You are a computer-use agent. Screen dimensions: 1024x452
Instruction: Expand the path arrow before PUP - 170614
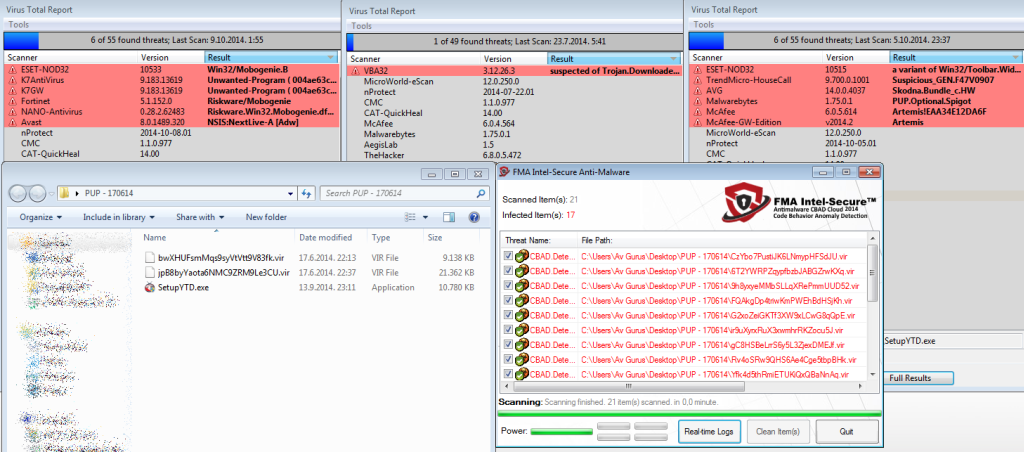(78, 194)
